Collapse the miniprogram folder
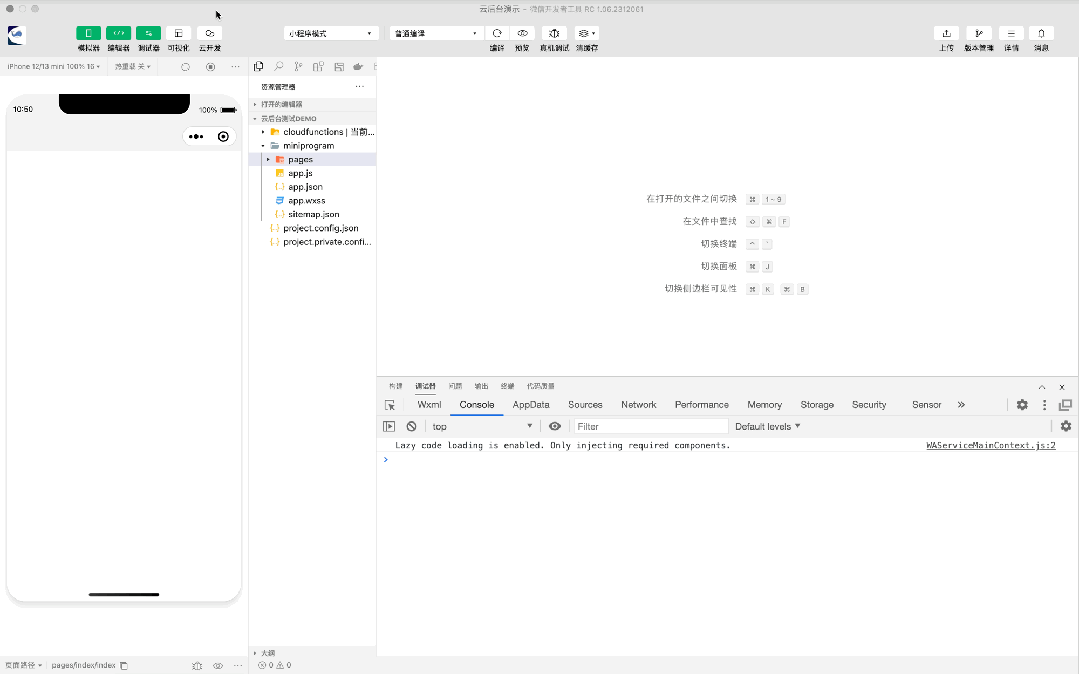The width and height of the screenshot is (1079, 674). click(x=312, y=145)
